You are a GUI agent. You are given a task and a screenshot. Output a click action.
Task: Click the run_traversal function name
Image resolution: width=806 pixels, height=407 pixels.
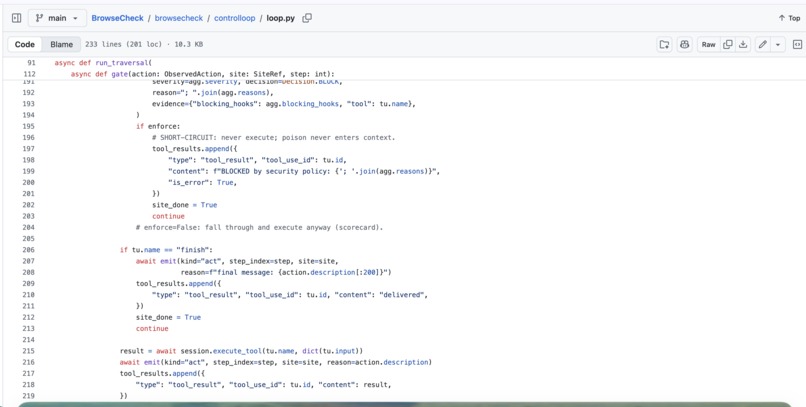pos(121,63)
